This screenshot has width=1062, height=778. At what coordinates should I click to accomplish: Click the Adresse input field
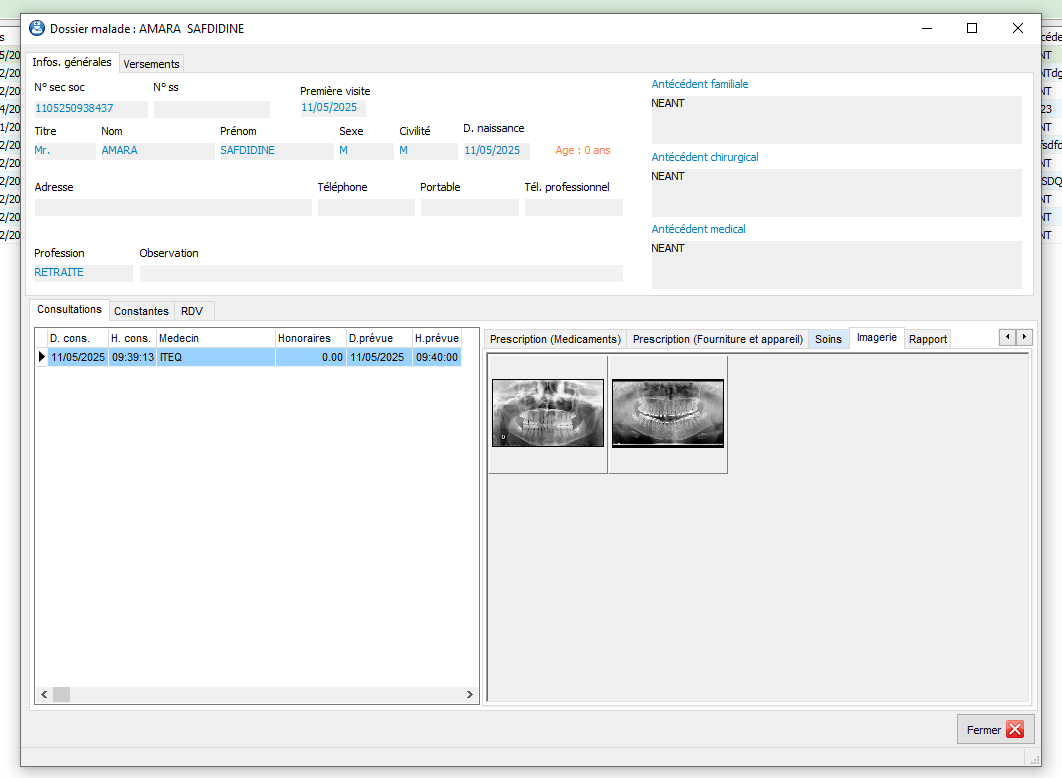tap(173, 208)
